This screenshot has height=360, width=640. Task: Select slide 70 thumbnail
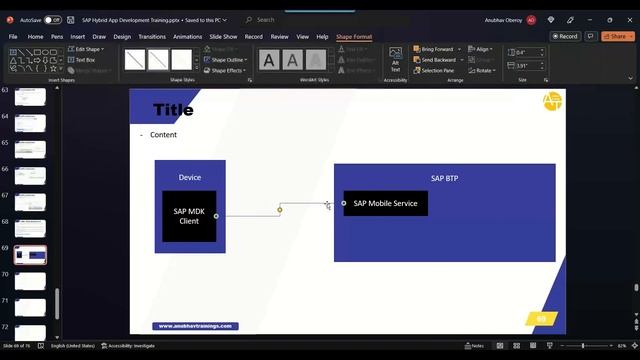30,281
